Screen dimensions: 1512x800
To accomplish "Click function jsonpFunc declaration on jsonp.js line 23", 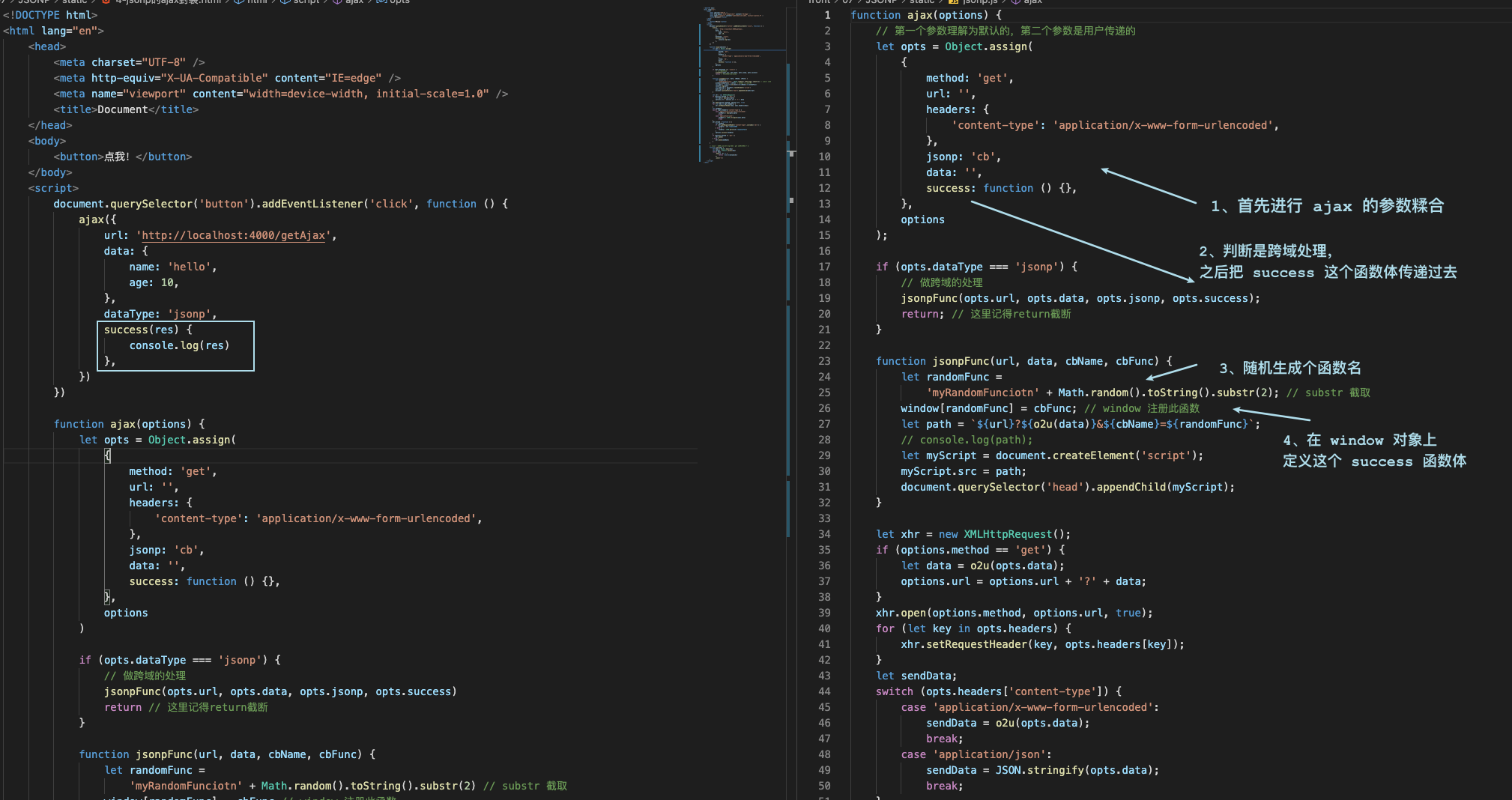I will pyautogui.click(x=1024, y=361).
